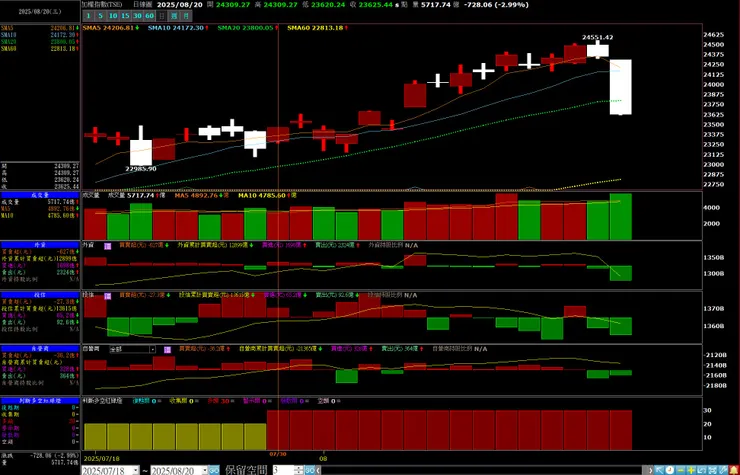The image size is (740, 475).
Task: Select the 60-minute timeframe button
Action: [150, 16]
